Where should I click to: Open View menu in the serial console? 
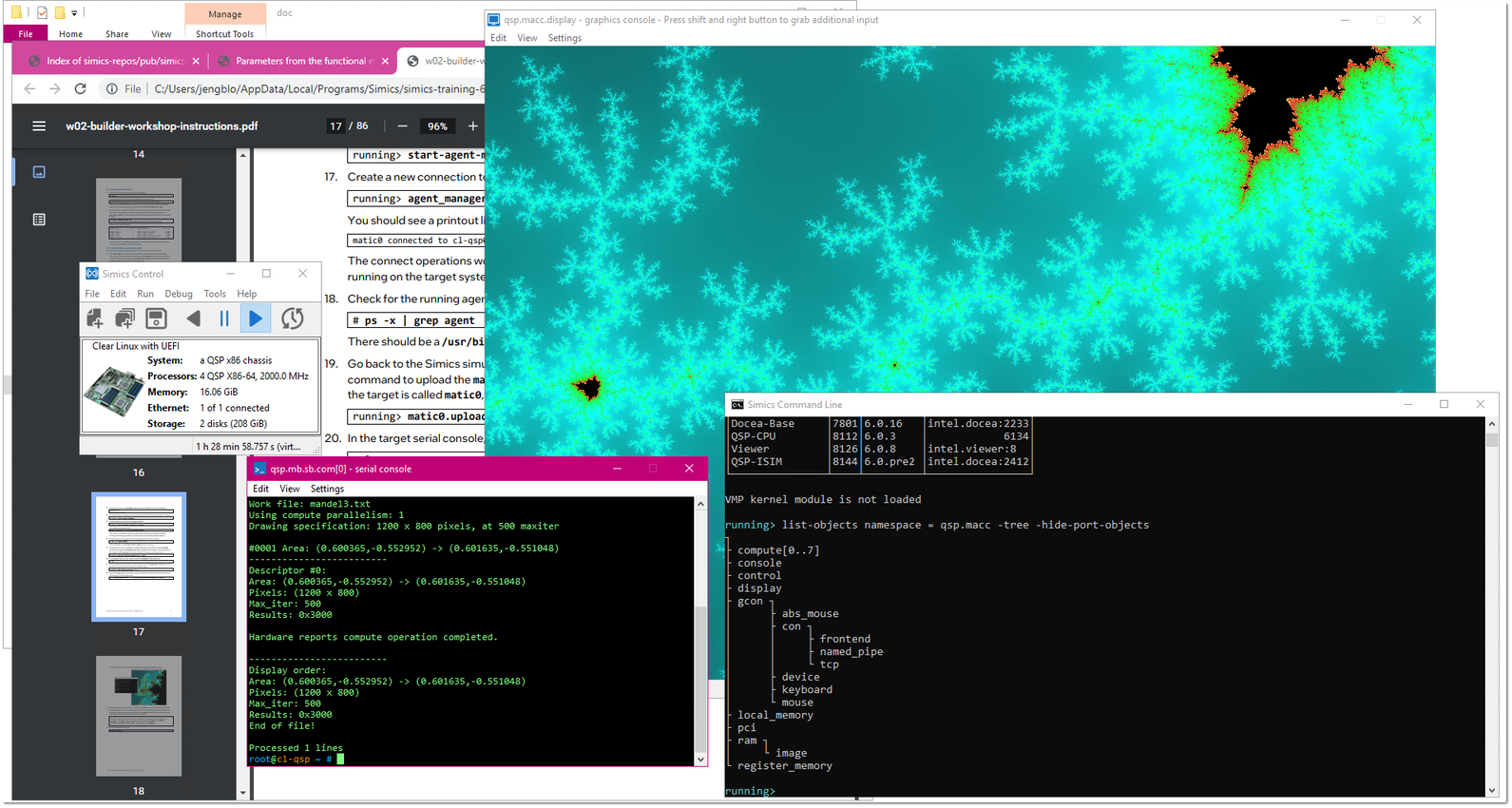coord(290,490)
